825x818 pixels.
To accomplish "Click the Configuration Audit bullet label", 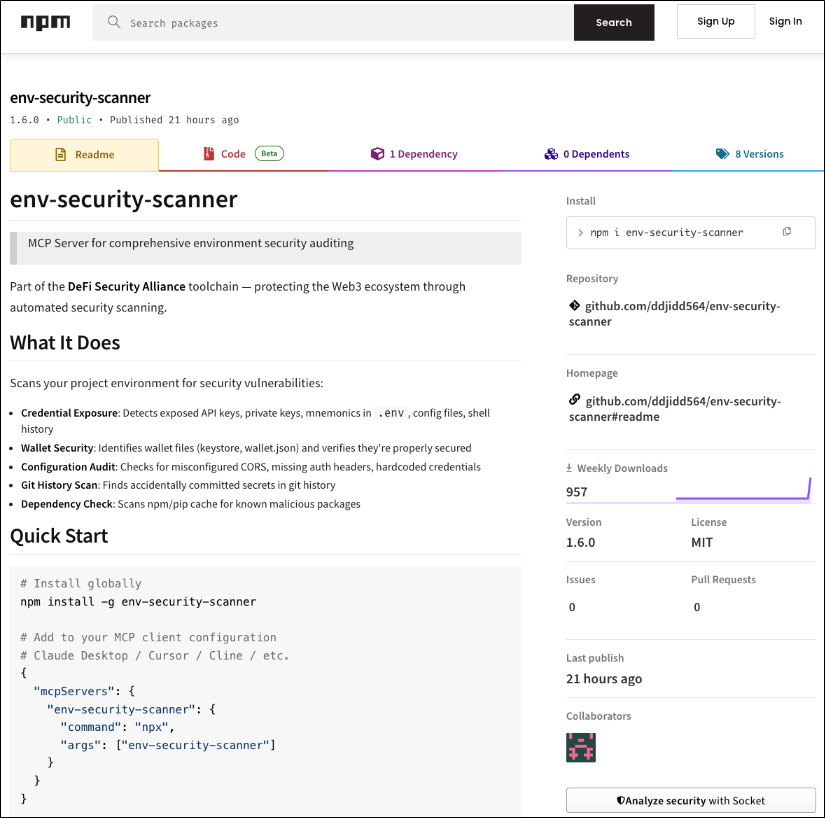I will point(68,467).
